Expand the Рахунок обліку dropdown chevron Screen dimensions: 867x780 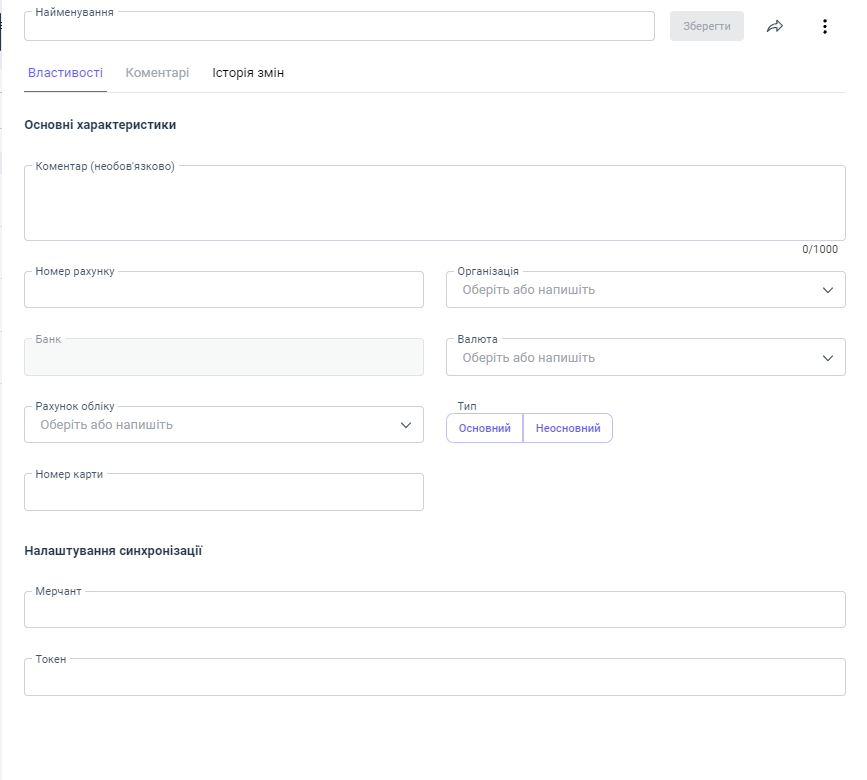coord(406,425)
